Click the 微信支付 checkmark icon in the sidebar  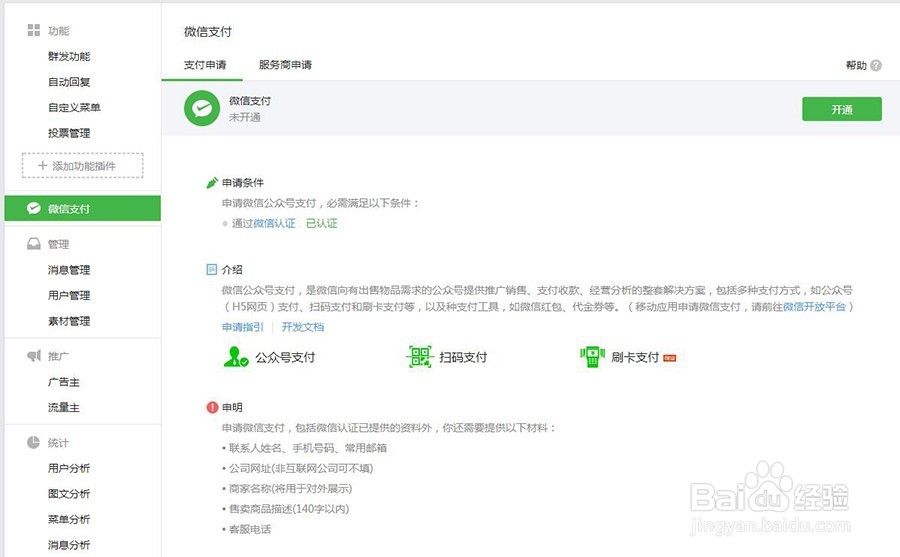coord(34,208)
